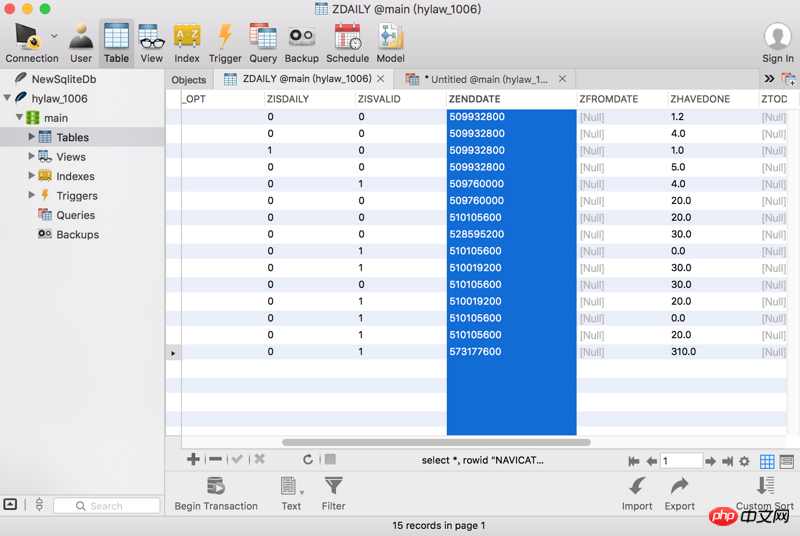This screenshot has height=536, width=800.
Task: Close the ZDAILY @main tab
Action: [381, 79]
